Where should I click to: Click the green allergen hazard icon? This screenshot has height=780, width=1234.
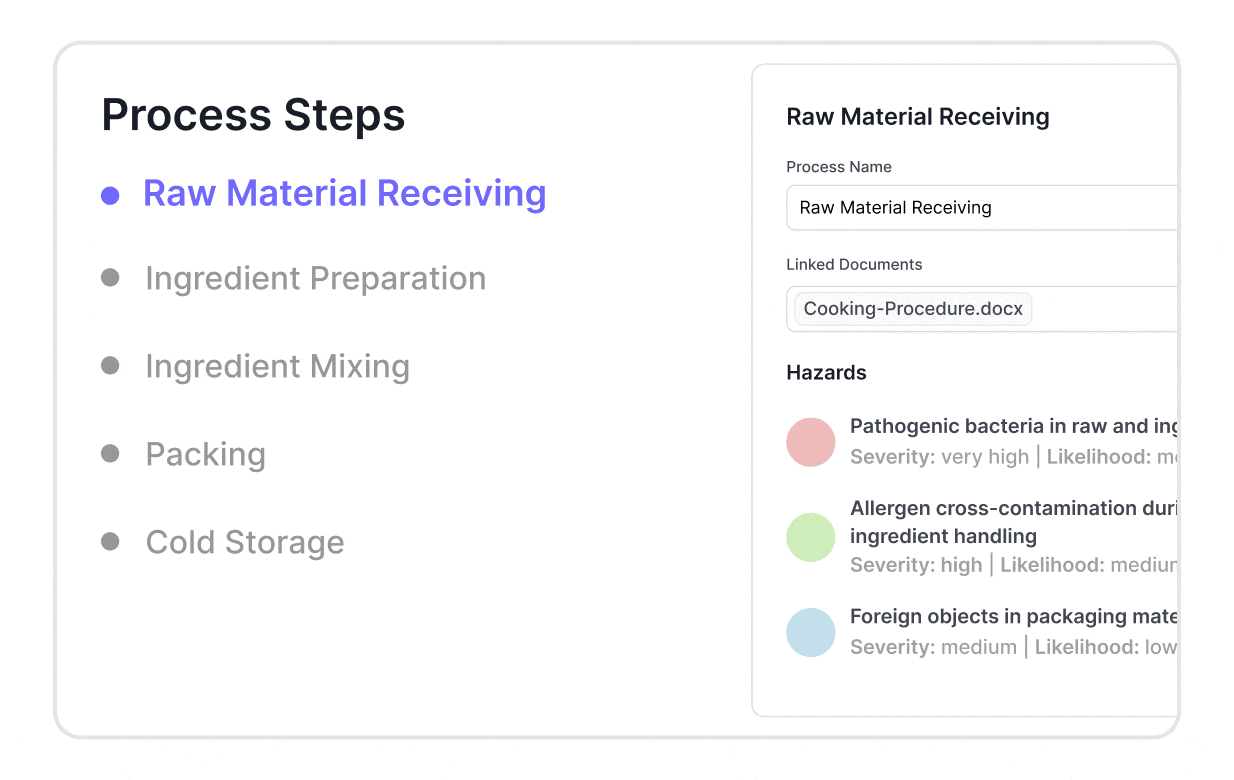pos(810,537)
